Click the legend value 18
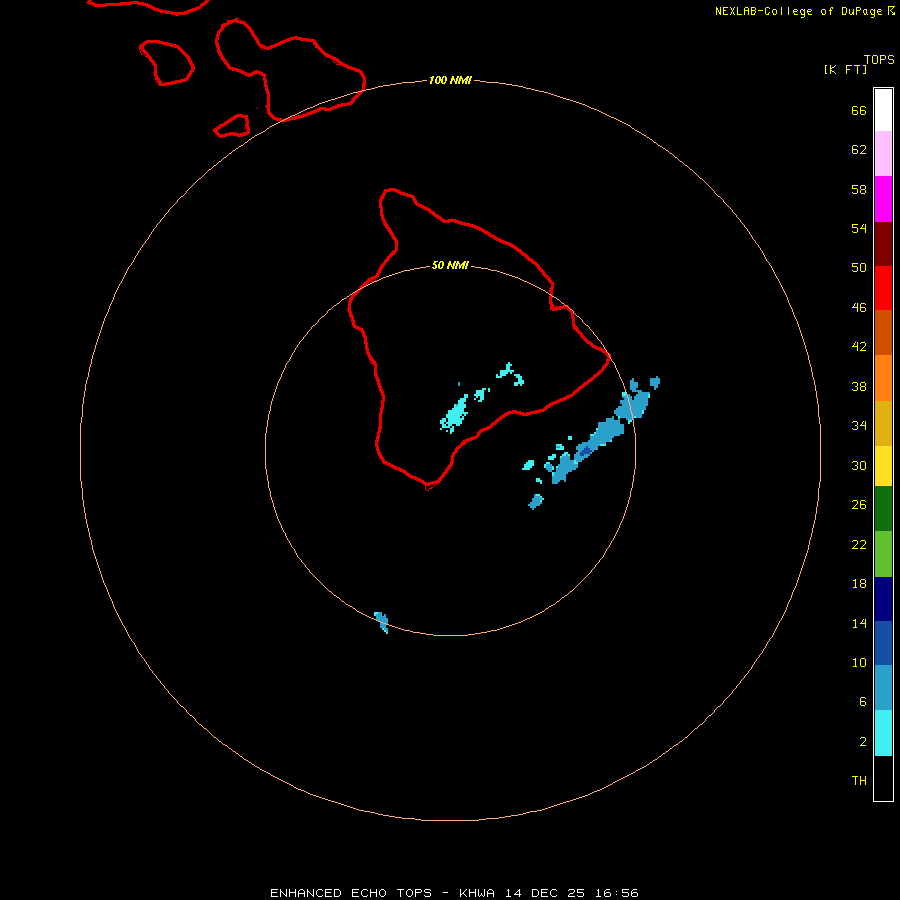The height and width of the screenshot is (900, 900). (x=859, y=584)
